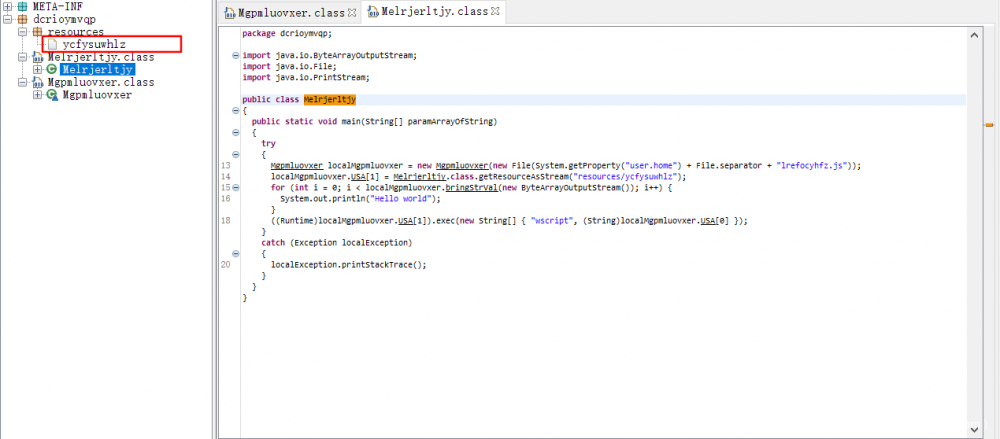Collapse the Melrjerltjy.class tree node
1000x439 pixels.
23,57
